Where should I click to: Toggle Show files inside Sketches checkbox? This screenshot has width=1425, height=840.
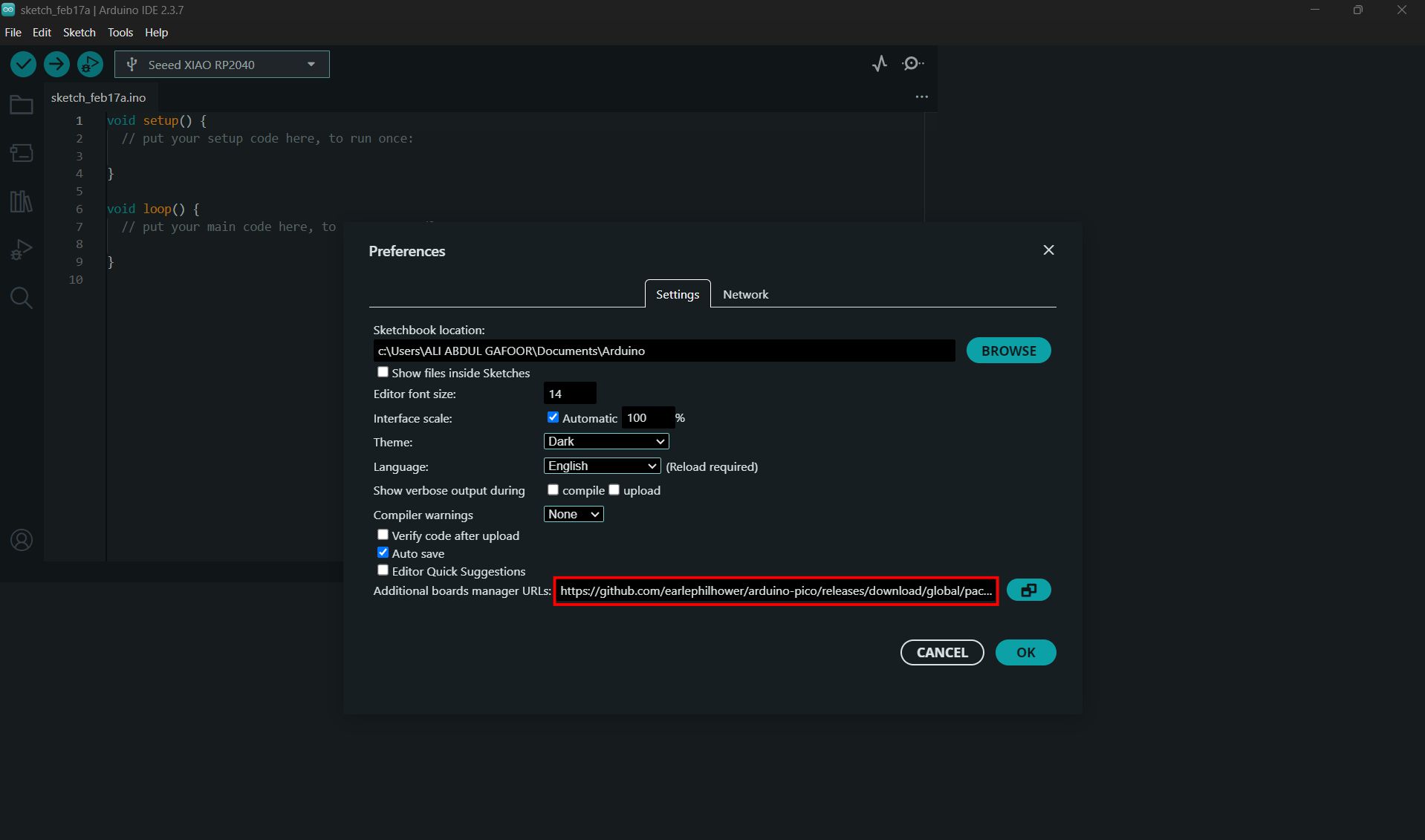coord(383,372)
